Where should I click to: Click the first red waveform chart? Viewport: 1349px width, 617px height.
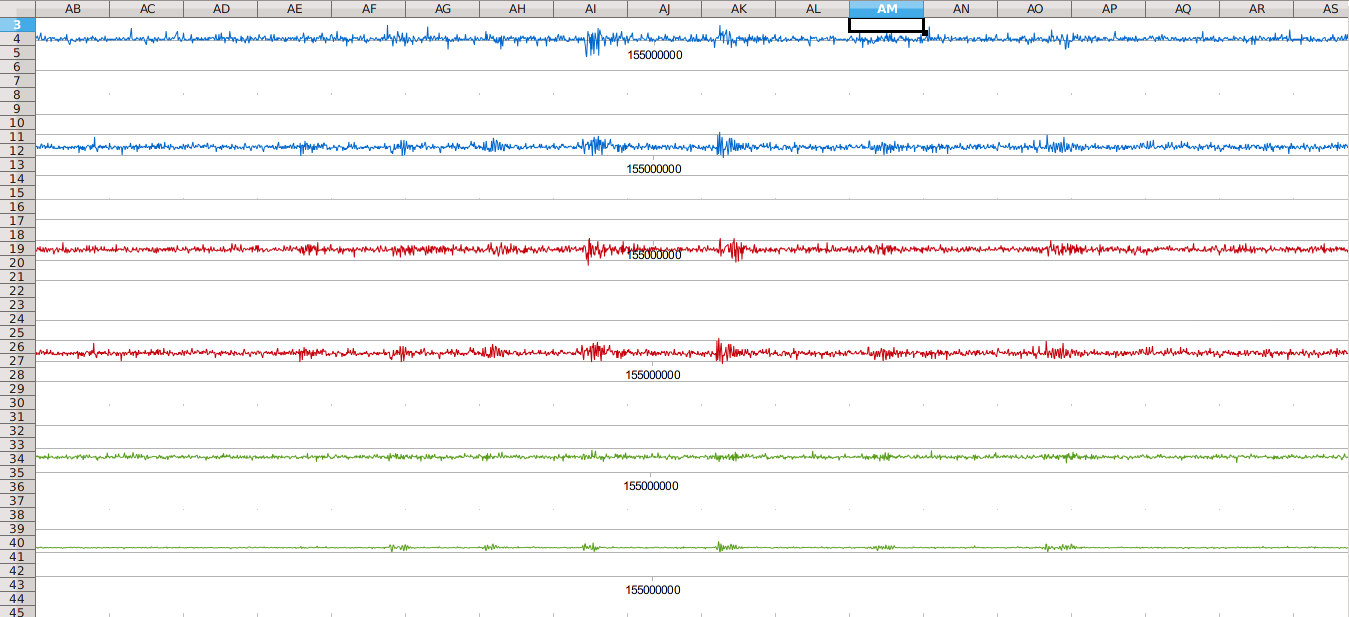point(692,249)
